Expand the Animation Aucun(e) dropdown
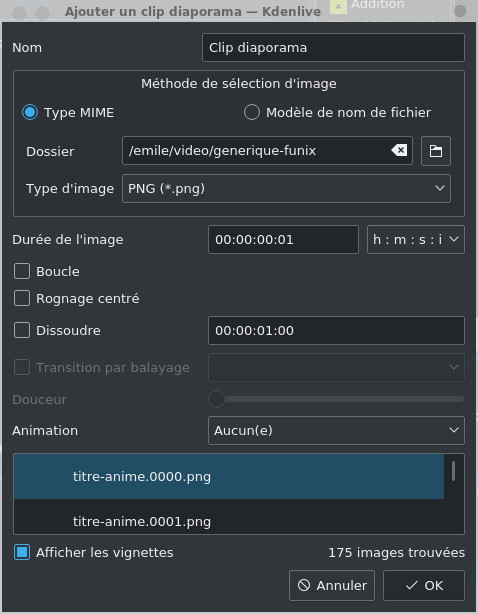The width and height of the screenshot is (478, 614). 336,430
